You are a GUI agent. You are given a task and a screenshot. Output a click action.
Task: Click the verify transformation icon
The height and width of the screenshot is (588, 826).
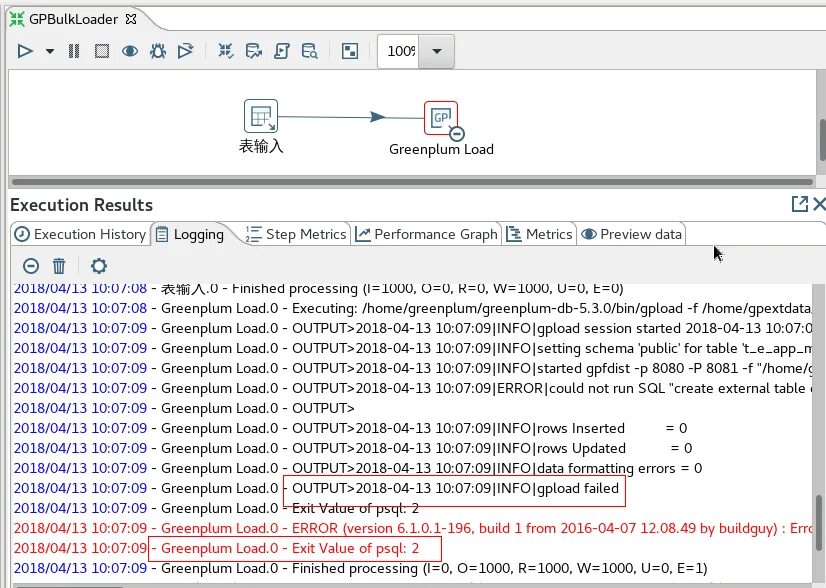(x=226, y=51)
